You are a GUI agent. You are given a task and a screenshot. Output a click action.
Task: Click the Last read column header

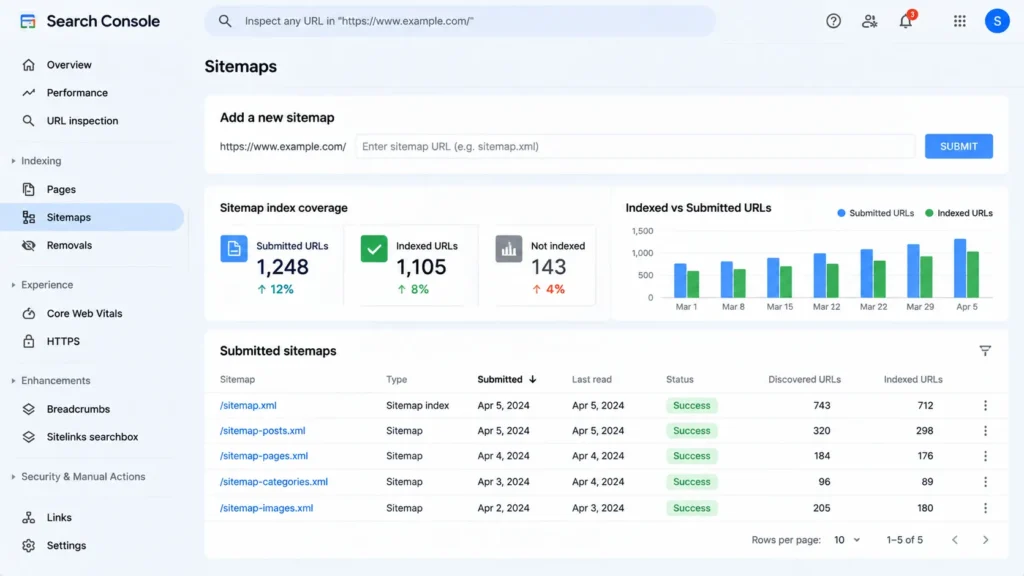point(592,379)
